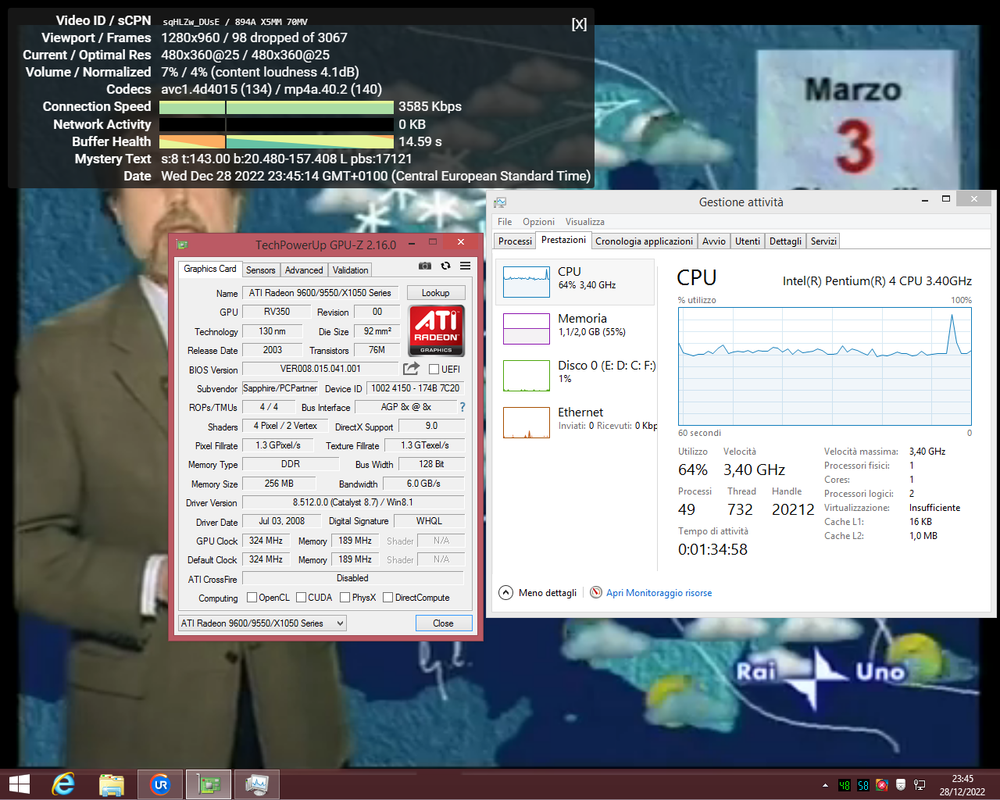The width and height of the screenshot is (1000, 800).
Task: Click the colorful red-X tray icon
Action: coord(882,785)
